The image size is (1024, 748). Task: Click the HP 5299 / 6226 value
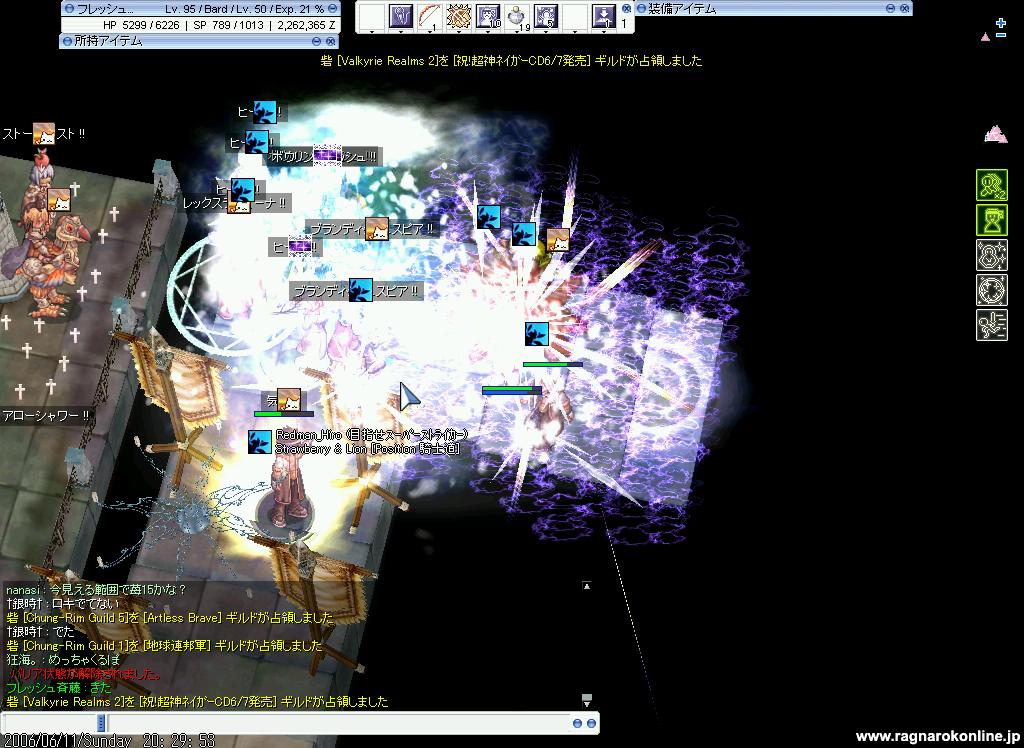[141, 25]
